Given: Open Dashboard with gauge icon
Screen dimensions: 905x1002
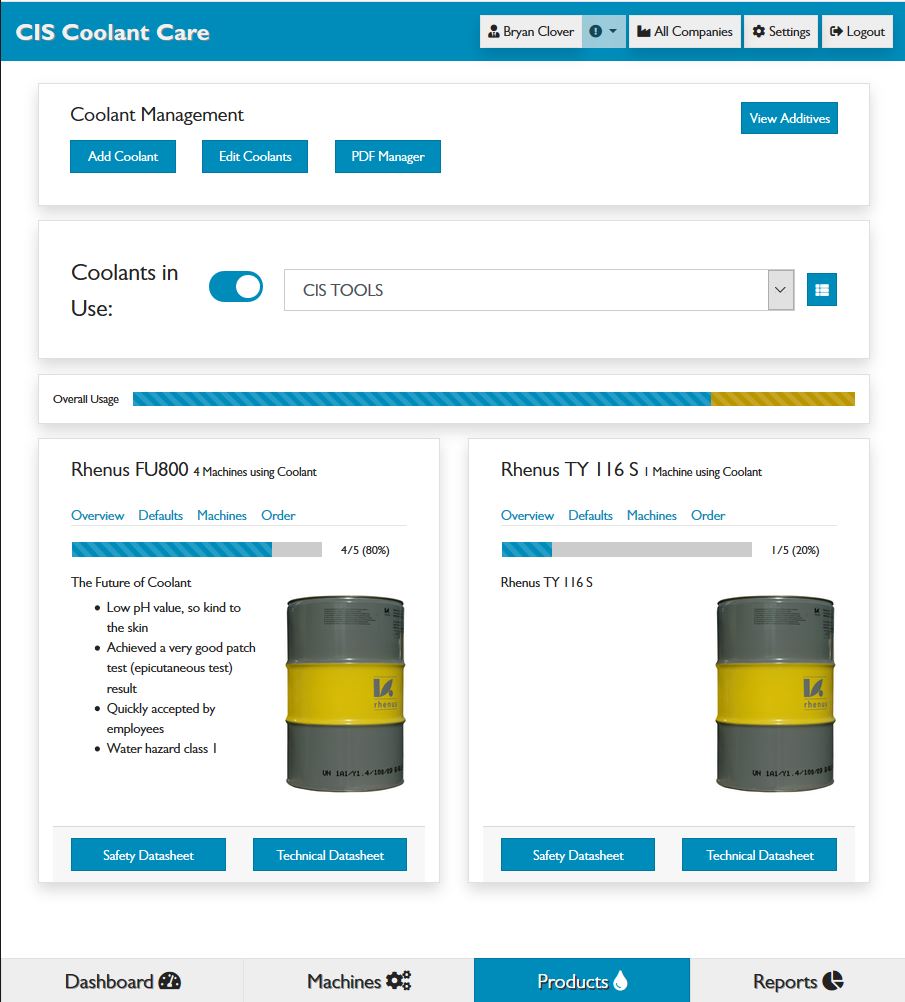Looking at the screenshot, I should click(x=122, y=981).
